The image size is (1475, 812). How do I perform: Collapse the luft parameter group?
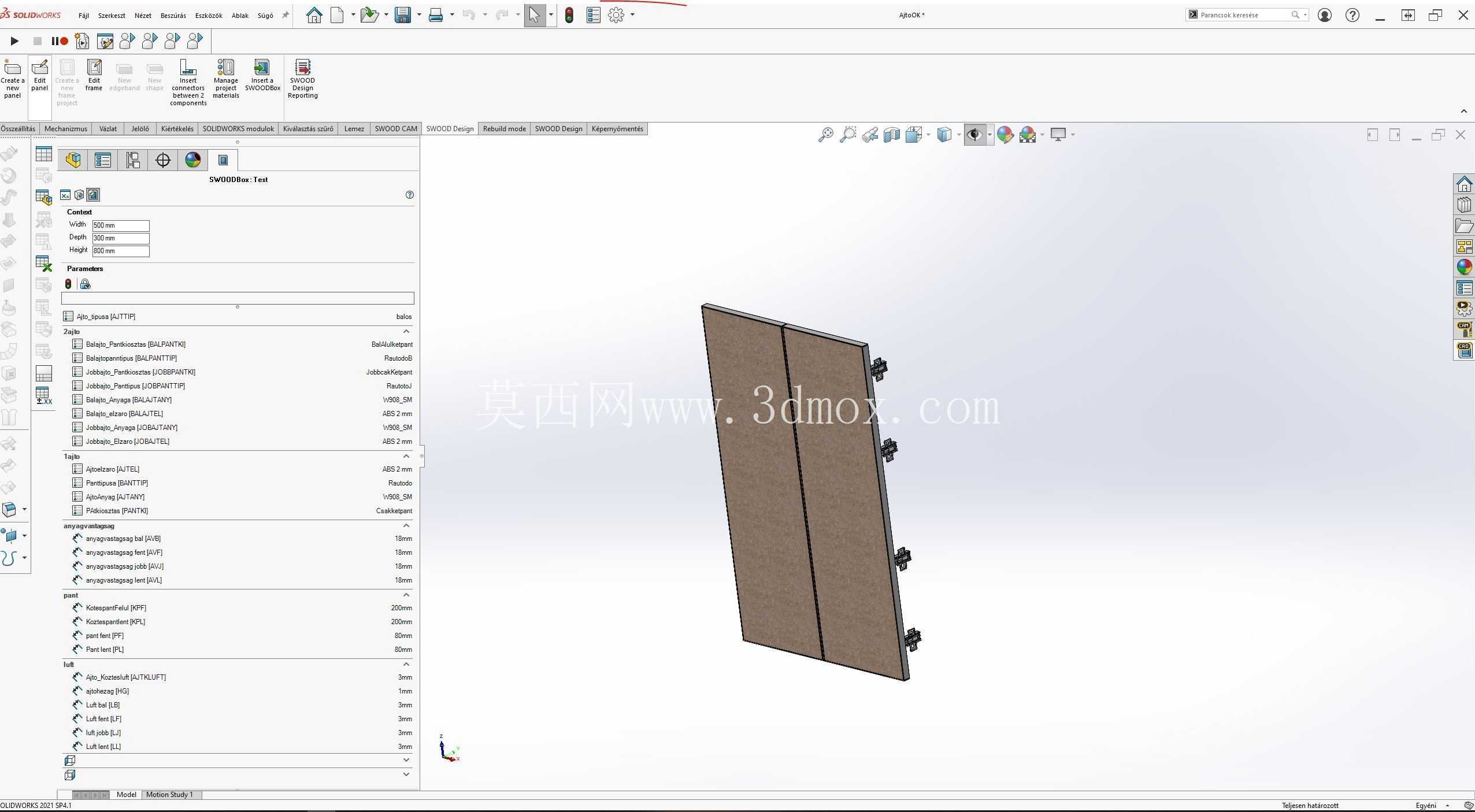[x=406, y=665]
